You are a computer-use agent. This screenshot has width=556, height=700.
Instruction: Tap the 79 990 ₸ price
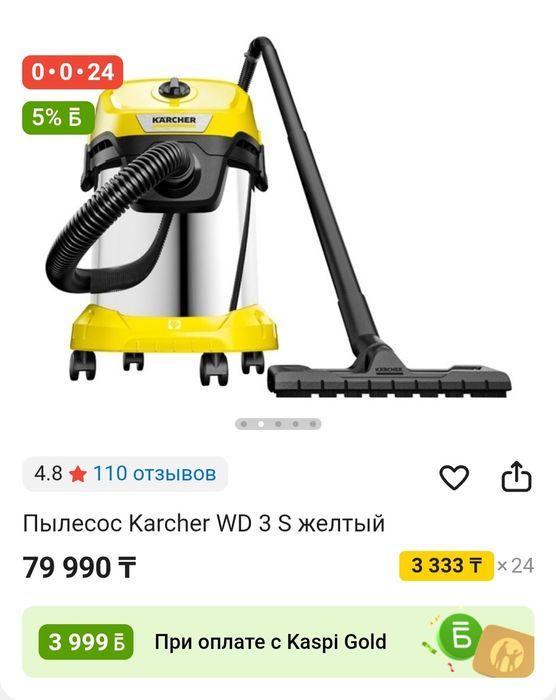(x=79, y=567)
